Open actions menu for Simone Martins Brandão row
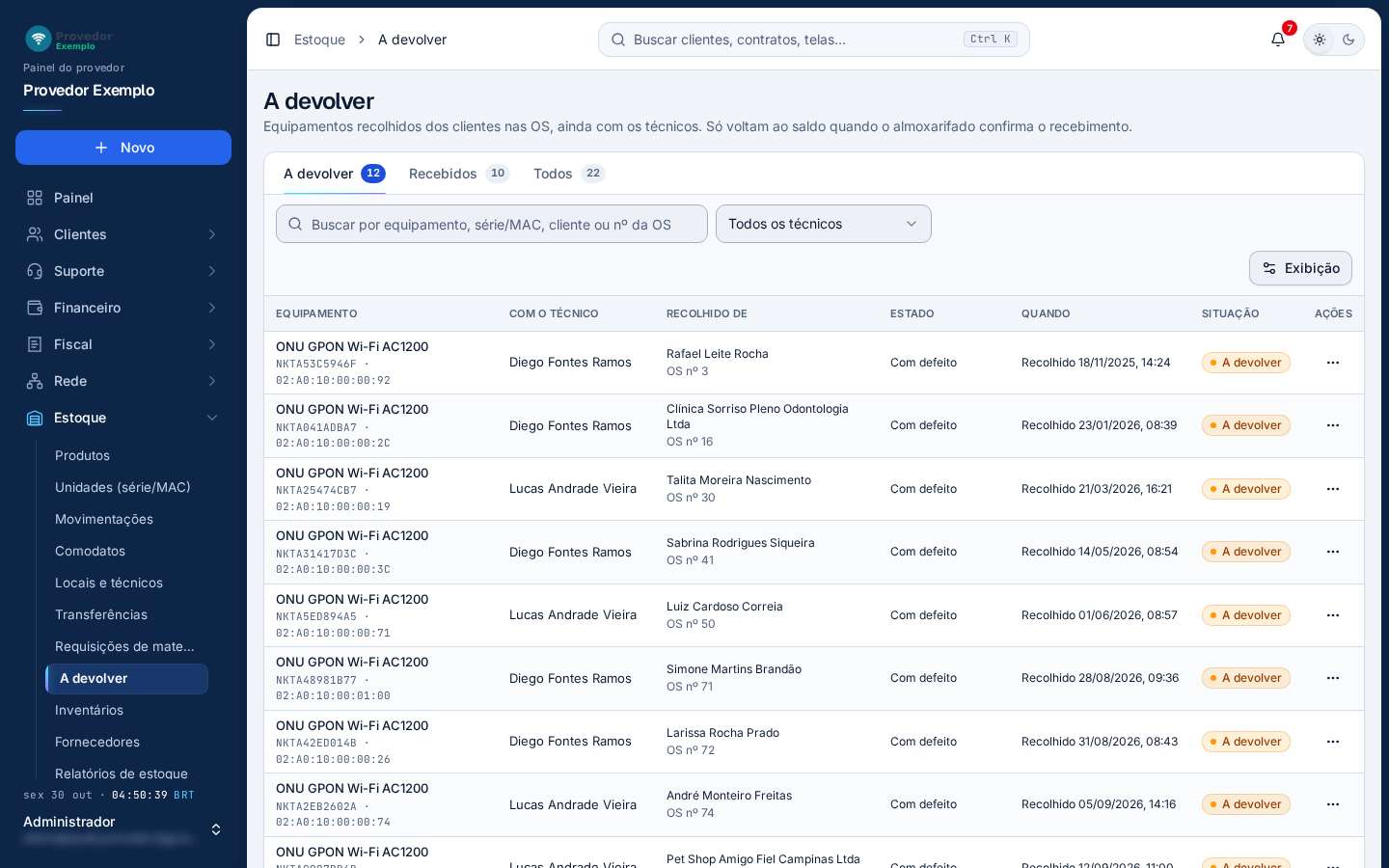This screenshot has height=868, width=1389. [x=1333, y=678]
